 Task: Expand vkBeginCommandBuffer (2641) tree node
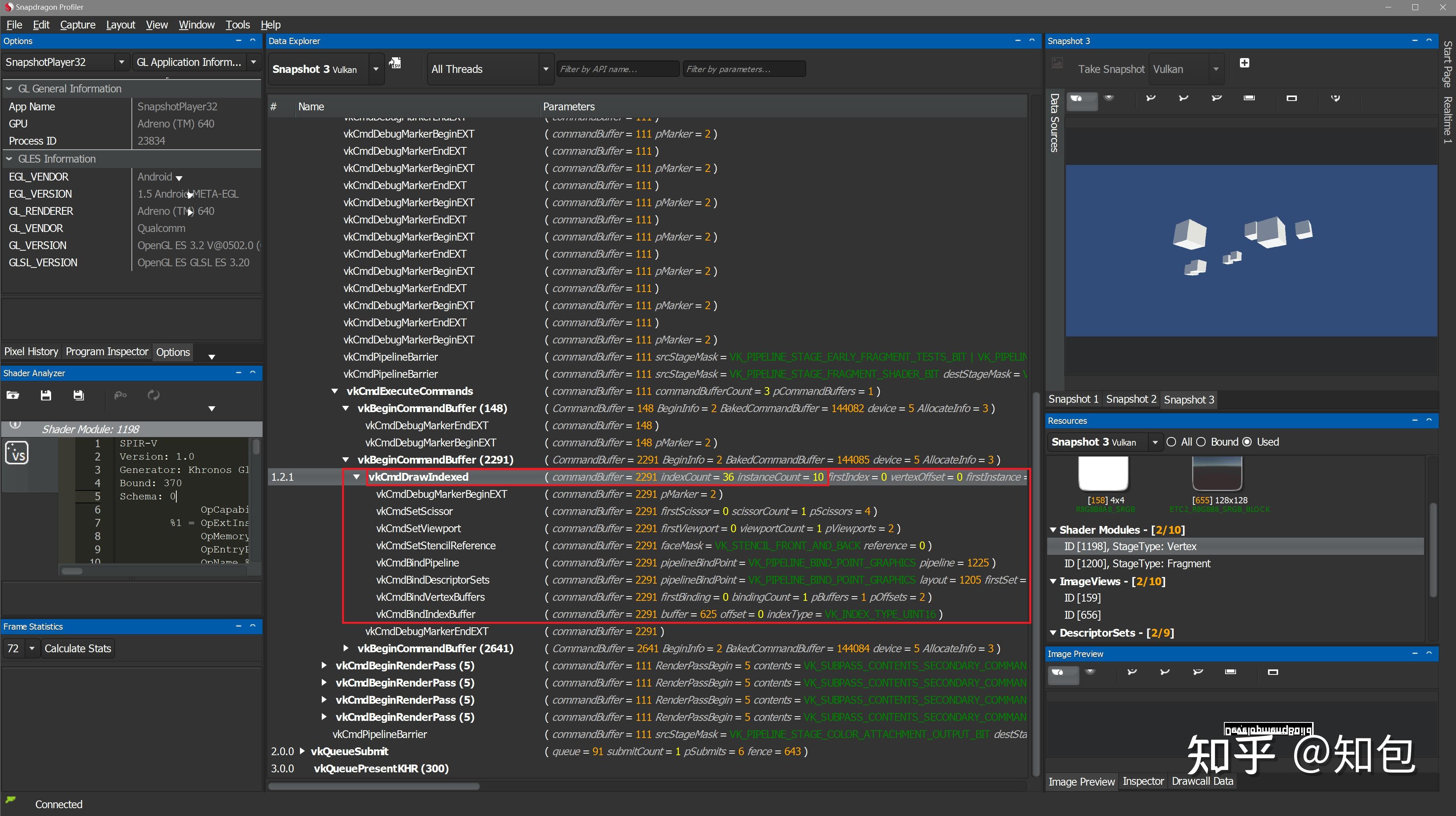346,648
